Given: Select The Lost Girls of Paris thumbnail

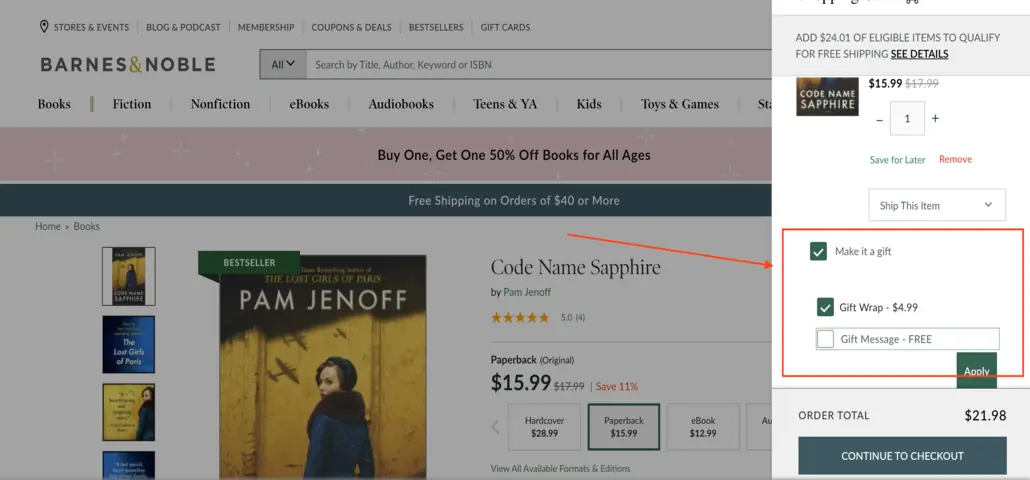Looking at the screenshot, I should pos(129,345).
